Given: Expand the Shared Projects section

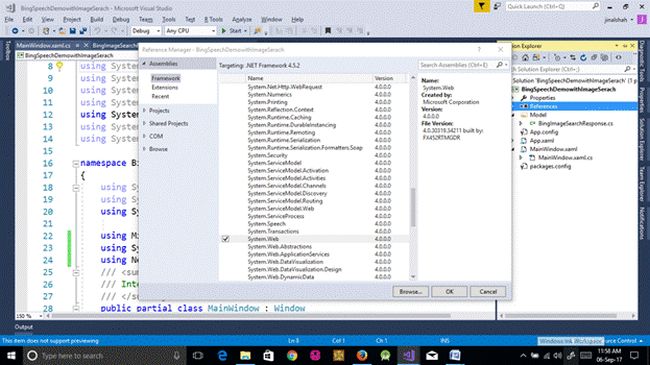Looking at the screenshot, I should [144, 123].
